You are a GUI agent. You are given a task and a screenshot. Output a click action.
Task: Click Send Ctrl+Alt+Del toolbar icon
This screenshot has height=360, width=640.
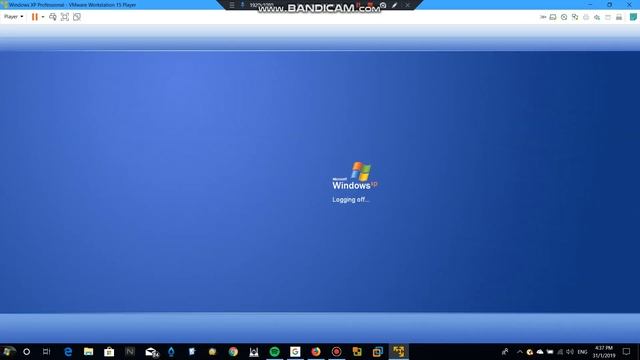(x=53, y=17)
